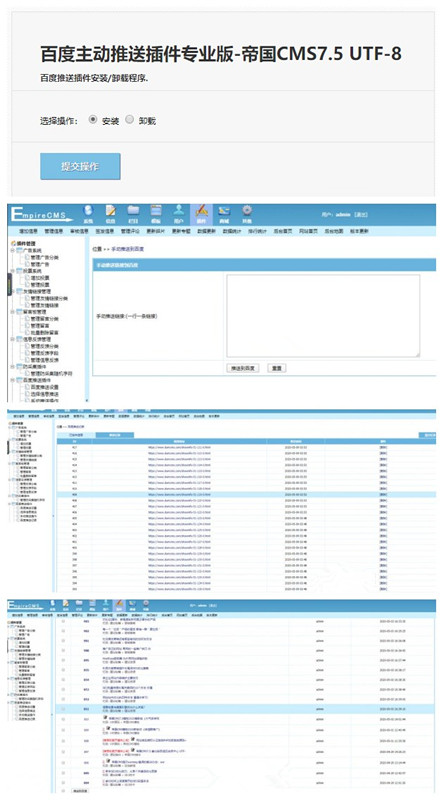Open 信息 icon in the 手动推送 page header

(111, 214)
